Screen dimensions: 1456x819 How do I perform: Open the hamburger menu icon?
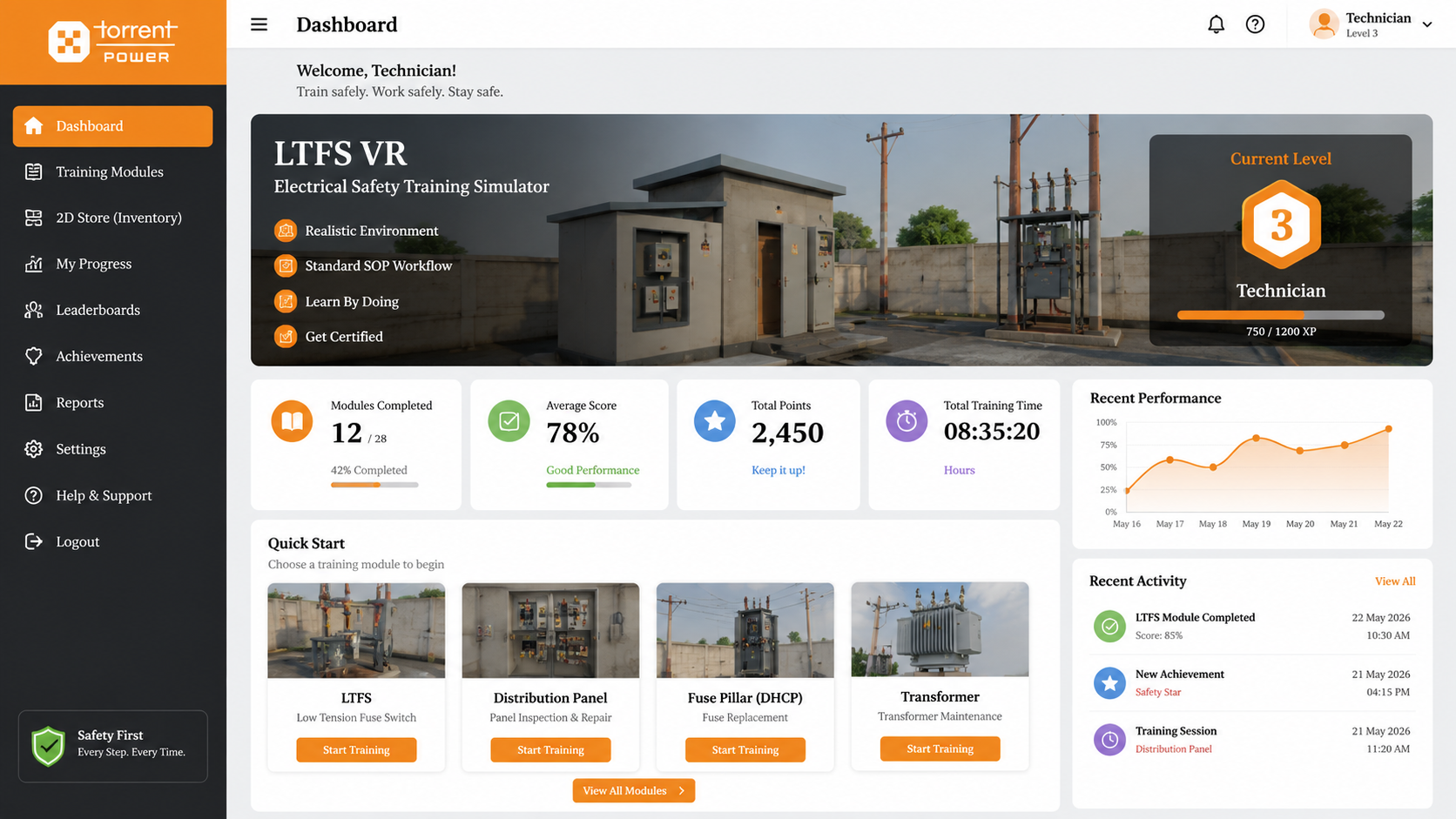[x=259, y=24]
